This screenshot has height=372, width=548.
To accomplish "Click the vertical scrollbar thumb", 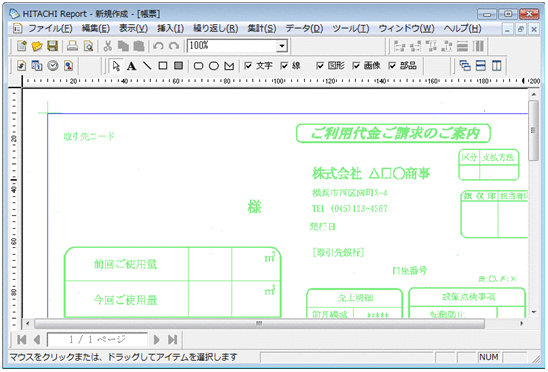I will tap(533, 130).
